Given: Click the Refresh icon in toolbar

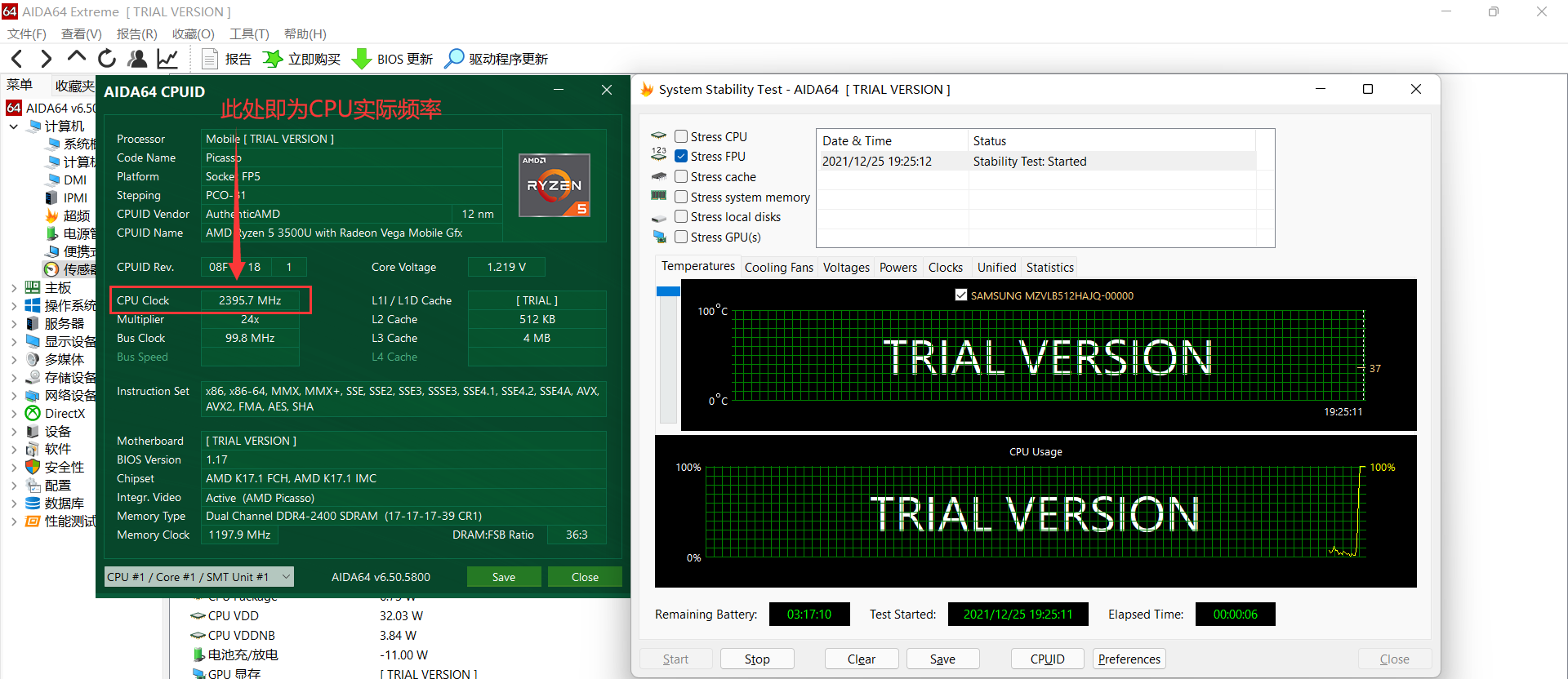Looking at the screenshot, I should click(x=107, y=59).
